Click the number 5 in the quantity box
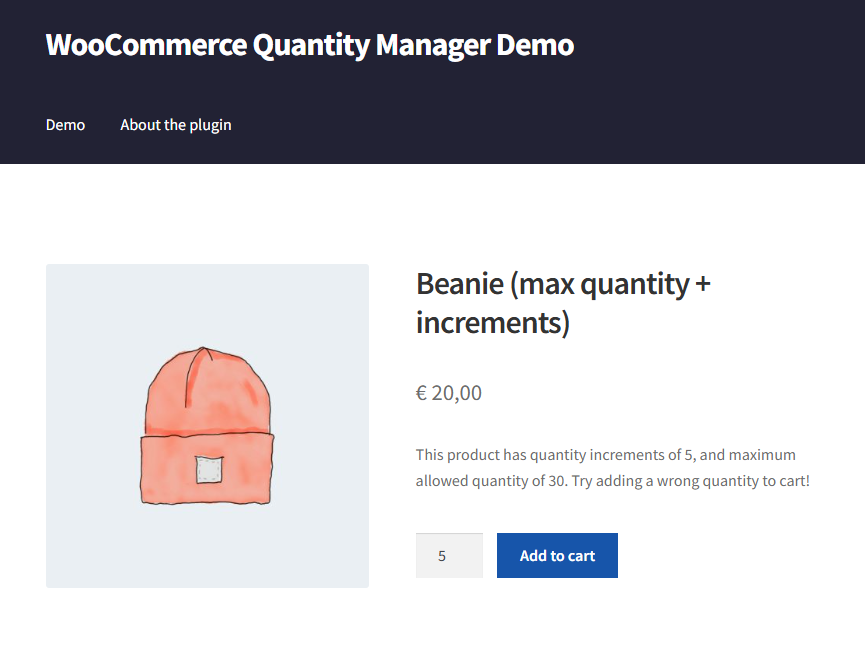This screenshot has height=656, width=865. (442, 556)
